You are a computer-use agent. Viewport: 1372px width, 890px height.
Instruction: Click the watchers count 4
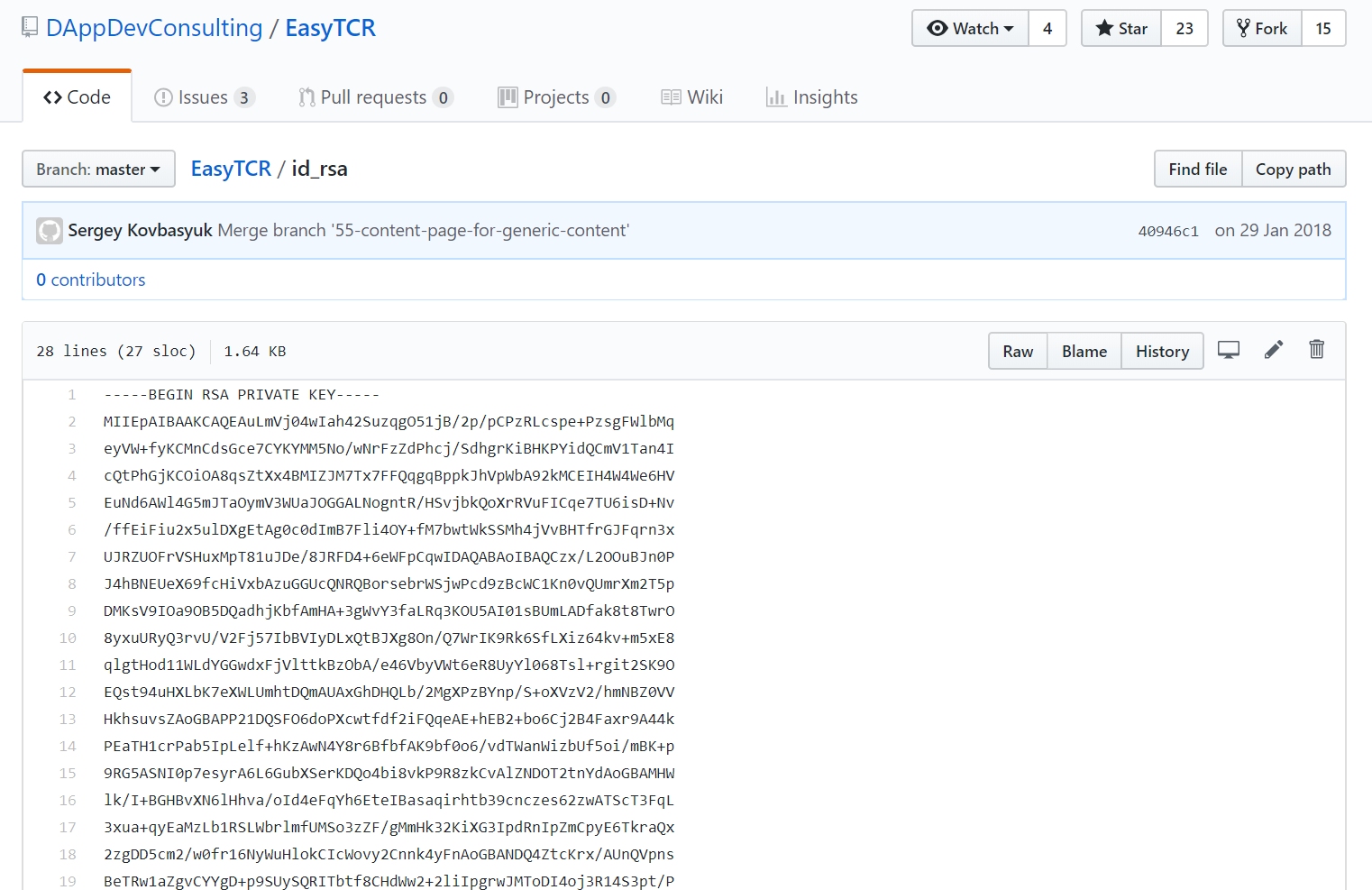click(1047, 28)
